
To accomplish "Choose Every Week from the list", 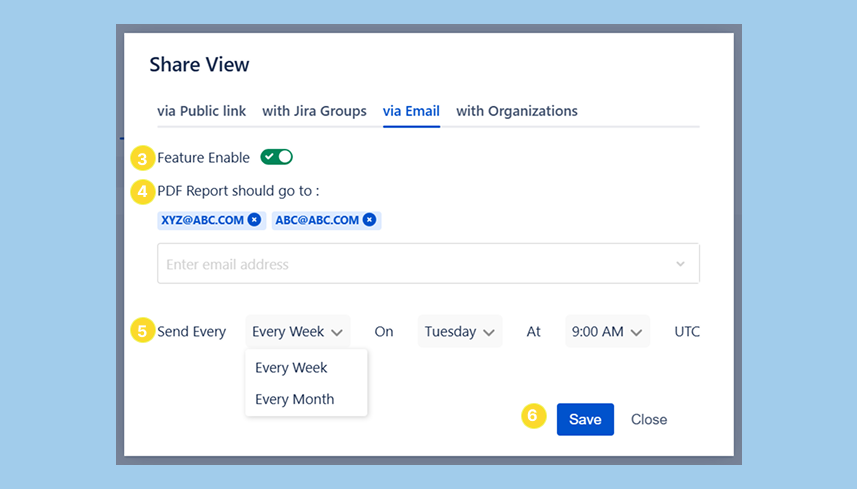I will [x=291, y=367].
